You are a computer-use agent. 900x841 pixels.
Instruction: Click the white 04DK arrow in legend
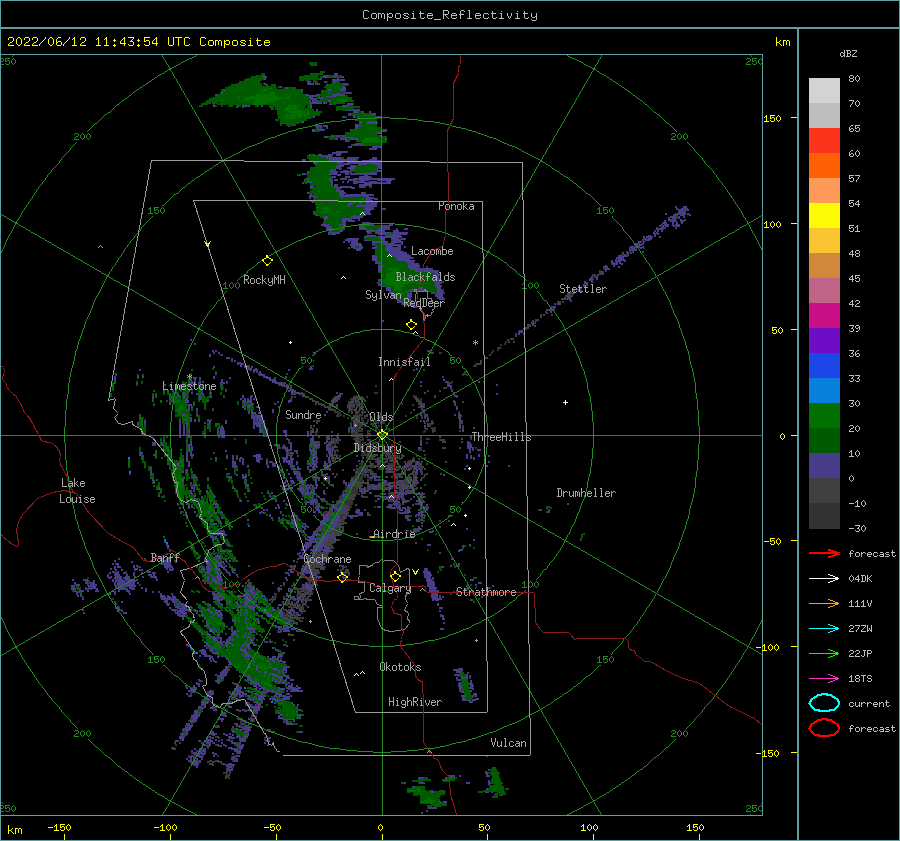point(824,579)
